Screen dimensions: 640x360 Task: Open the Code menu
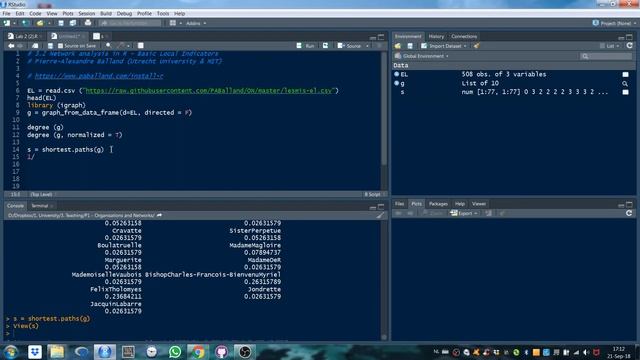(x=35, y=13)
